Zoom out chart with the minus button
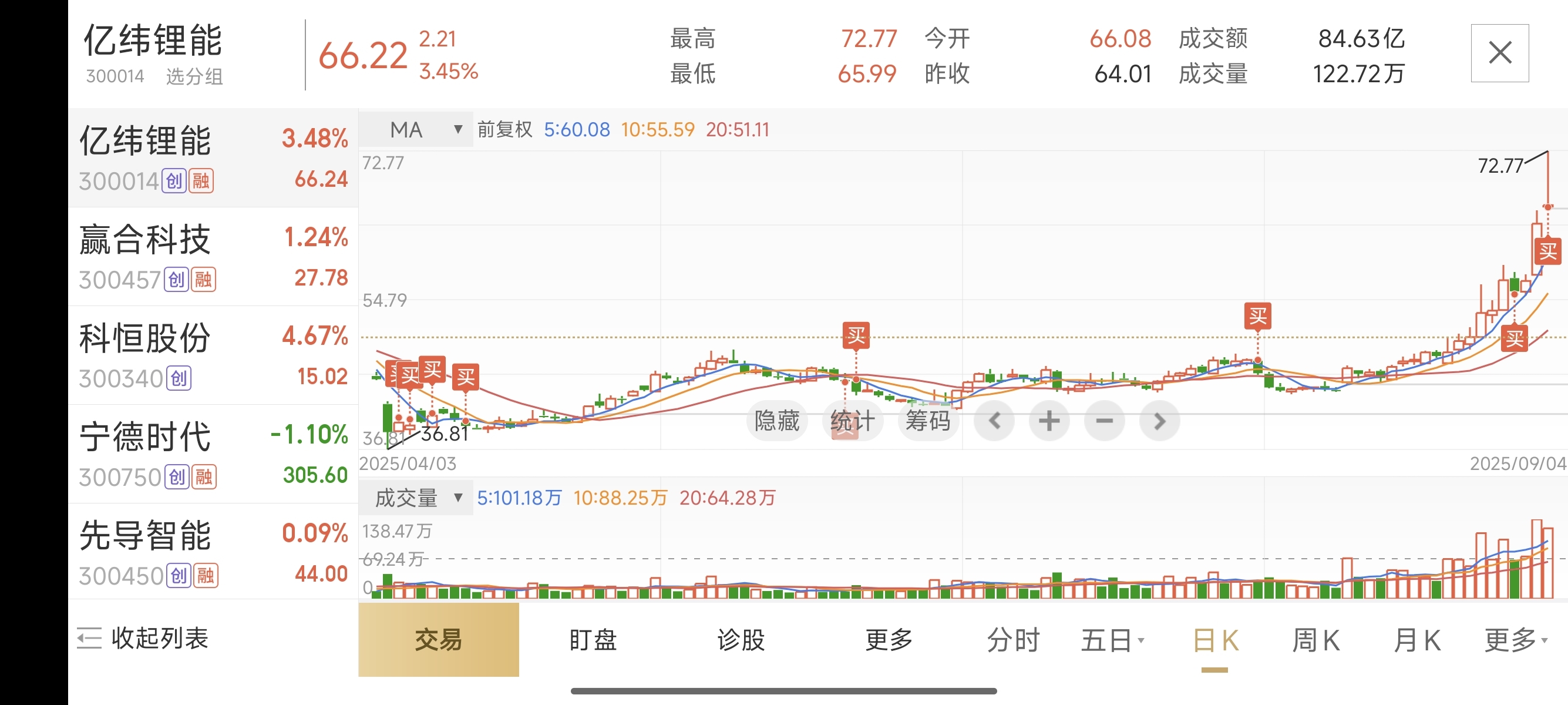This screenshot has height=705, width=1568. click(1104, 421)
